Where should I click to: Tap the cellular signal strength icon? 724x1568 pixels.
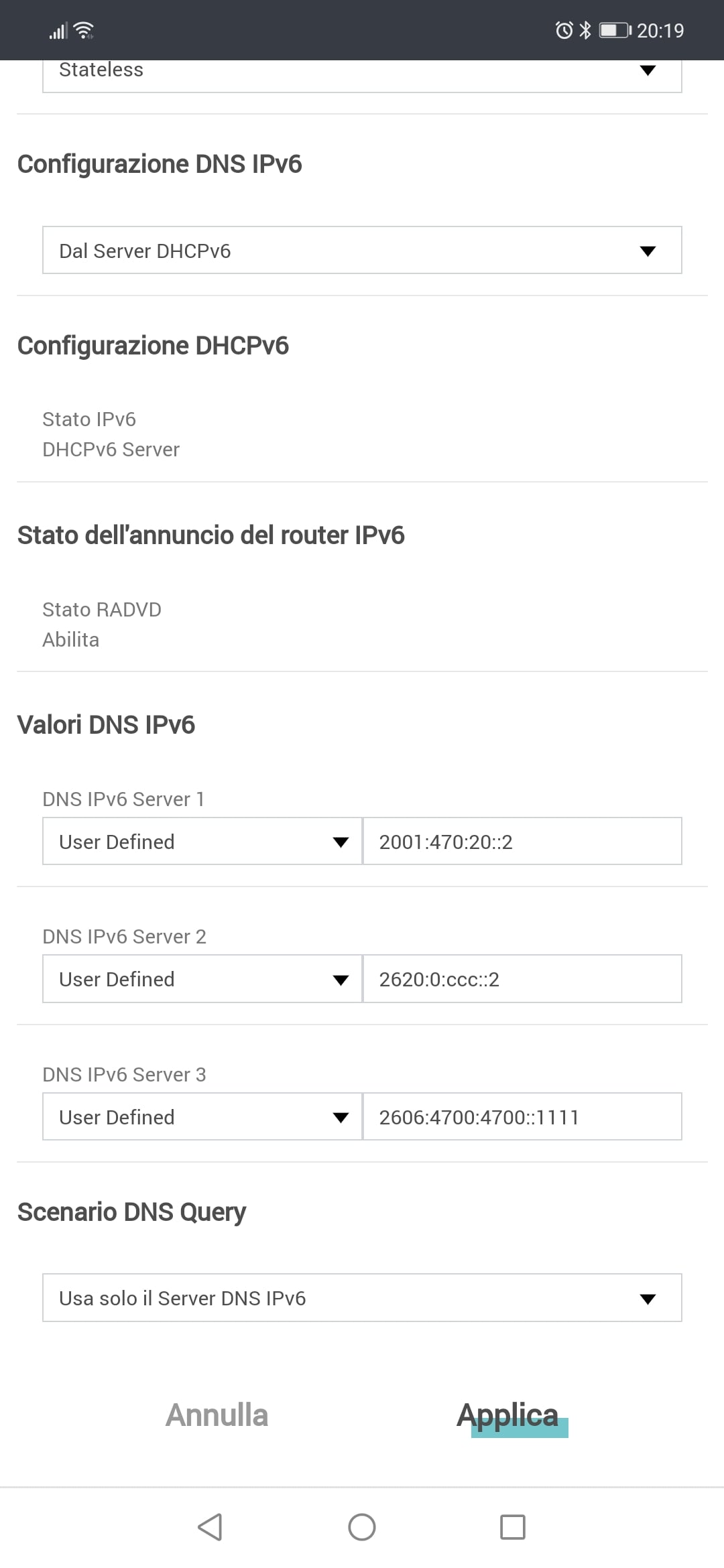[x=58, y=31]
